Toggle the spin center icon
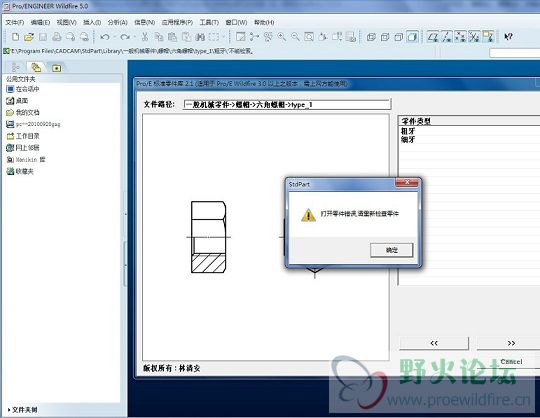Image resolution: width=540 pixels, height=418 pixels. [x=255, y=36]
